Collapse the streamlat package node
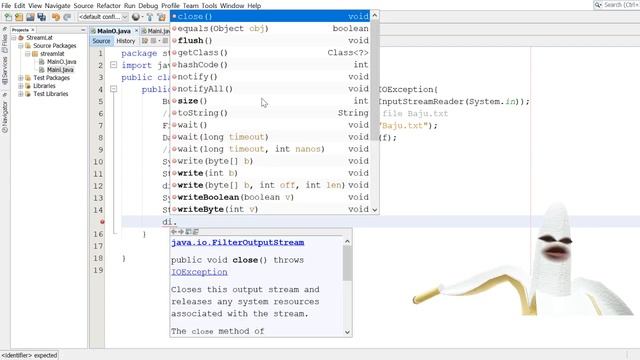 pos(27,53)
